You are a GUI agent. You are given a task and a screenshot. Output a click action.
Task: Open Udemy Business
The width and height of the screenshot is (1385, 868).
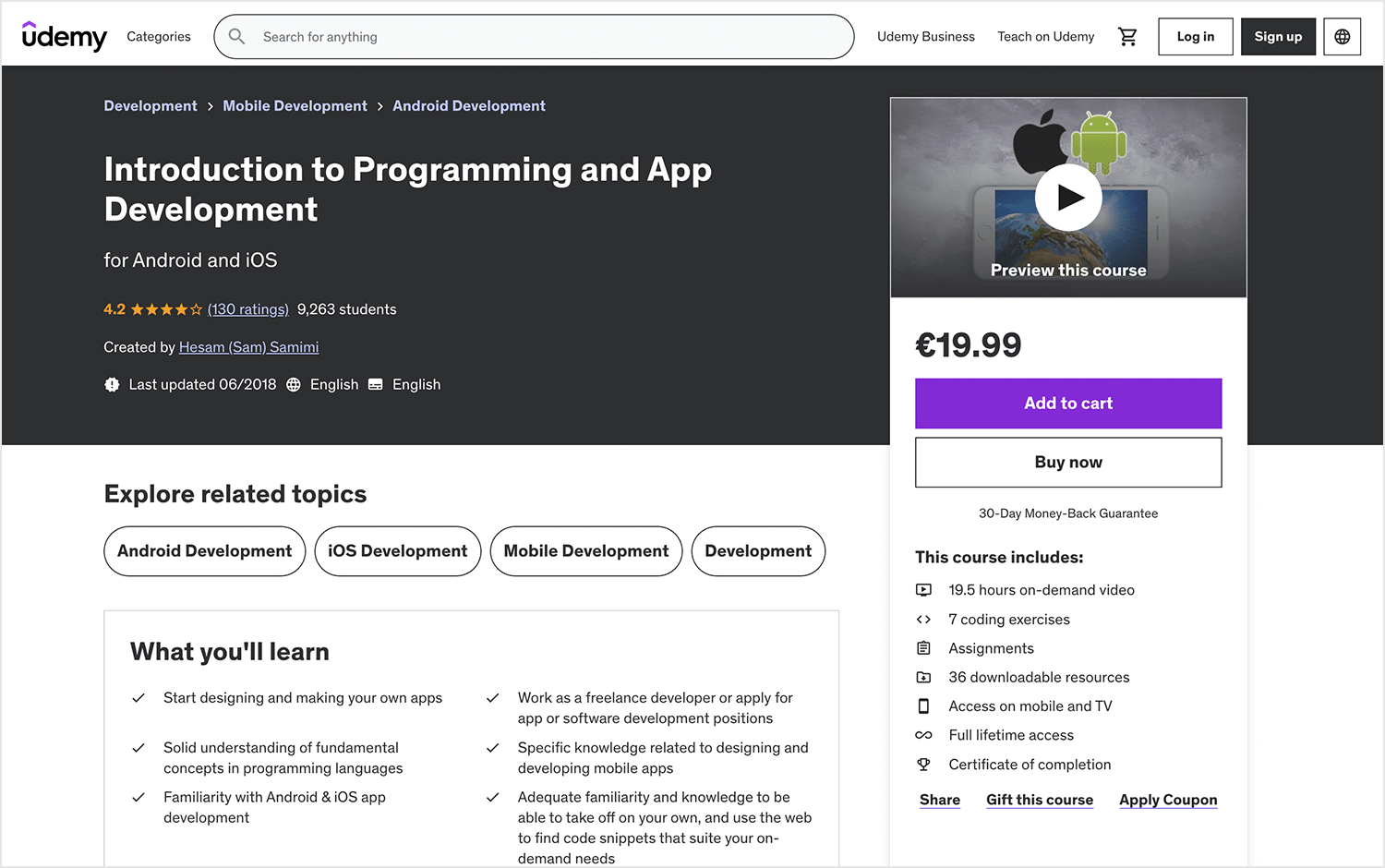[x=926, y=36]
